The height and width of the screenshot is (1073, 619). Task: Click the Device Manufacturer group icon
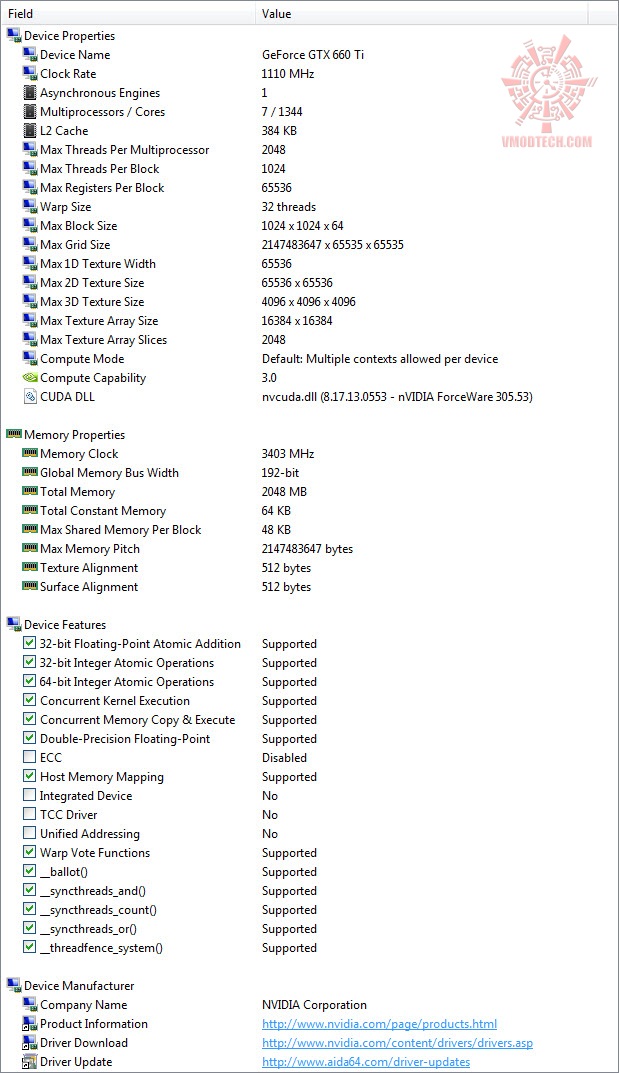point(14,985)
